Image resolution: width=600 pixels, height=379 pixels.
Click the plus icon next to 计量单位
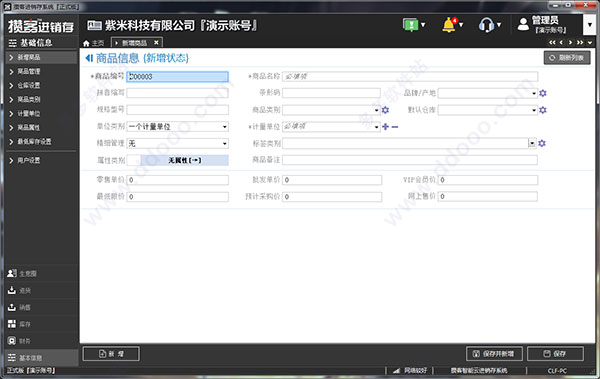point(385,127)
